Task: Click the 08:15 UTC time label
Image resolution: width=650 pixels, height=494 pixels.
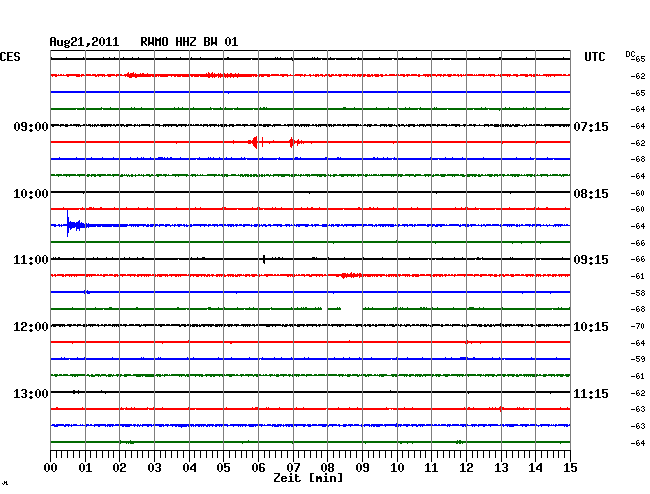Action: coord(591,194)
